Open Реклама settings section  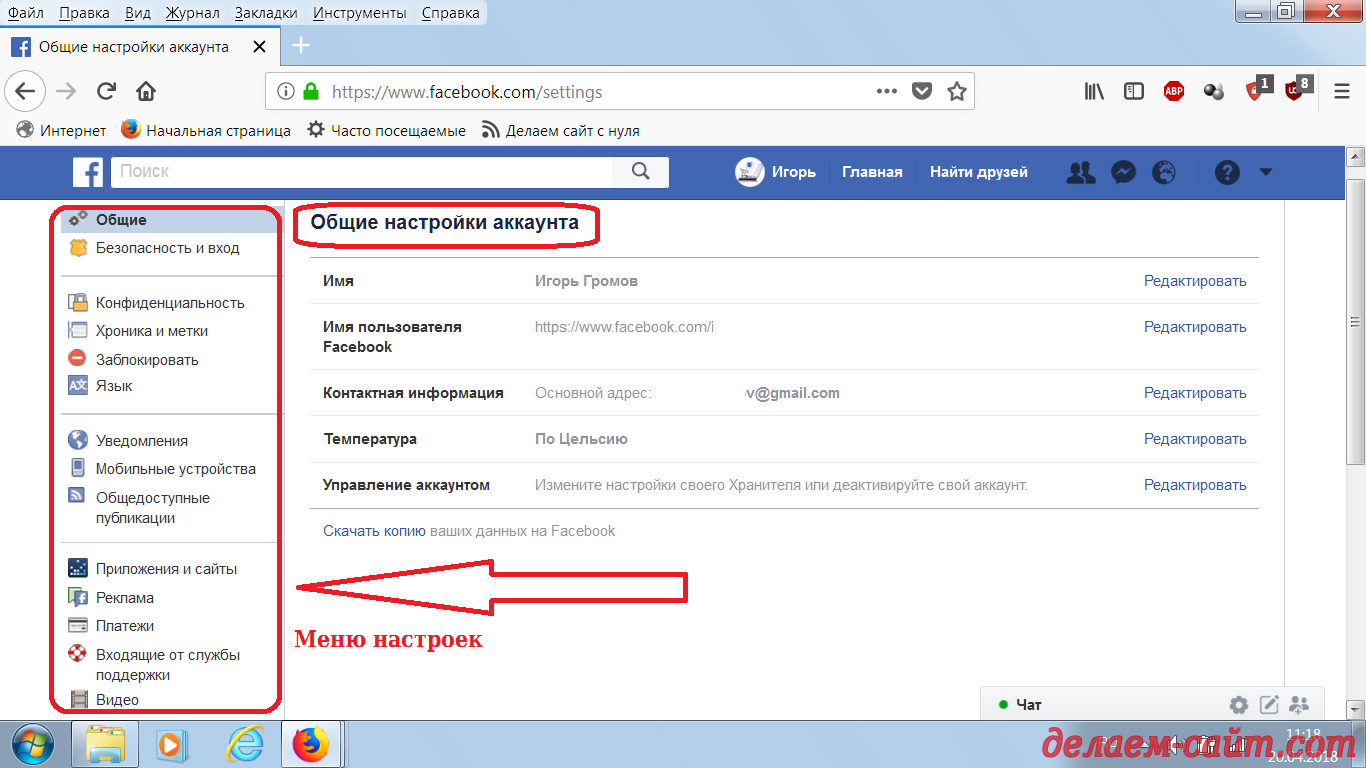(x=124, y=598)
